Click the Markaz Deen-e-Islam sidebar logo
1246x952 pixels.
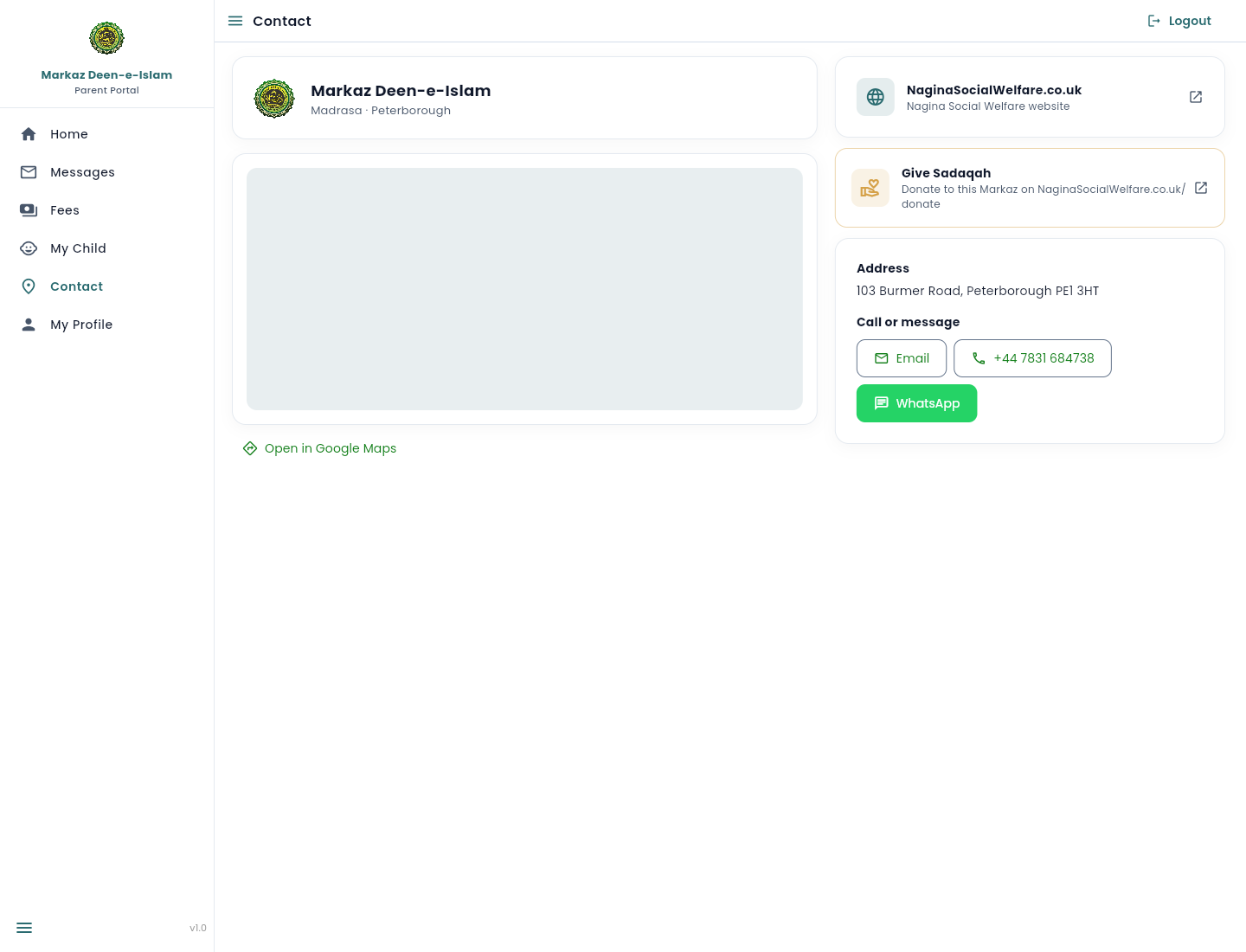(x=106, y=38)
